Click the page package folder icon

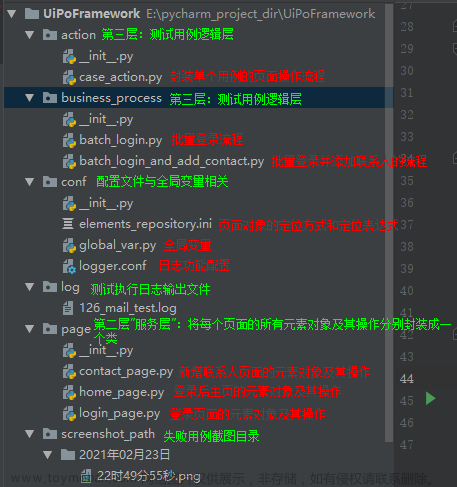50,329
